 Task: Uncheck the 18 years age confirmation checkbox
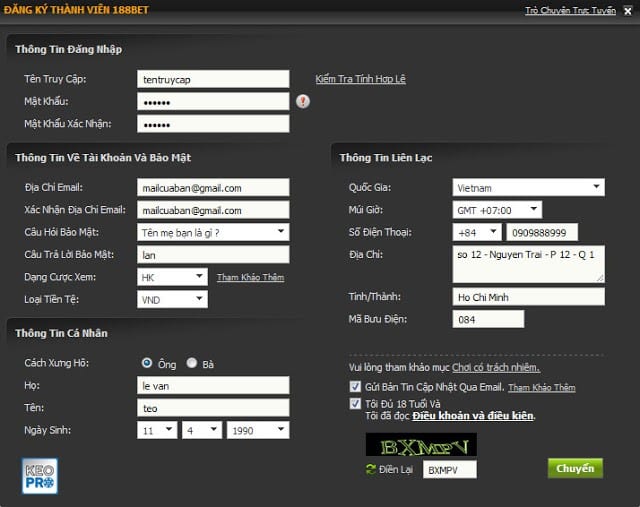click(x=355, y=404)
